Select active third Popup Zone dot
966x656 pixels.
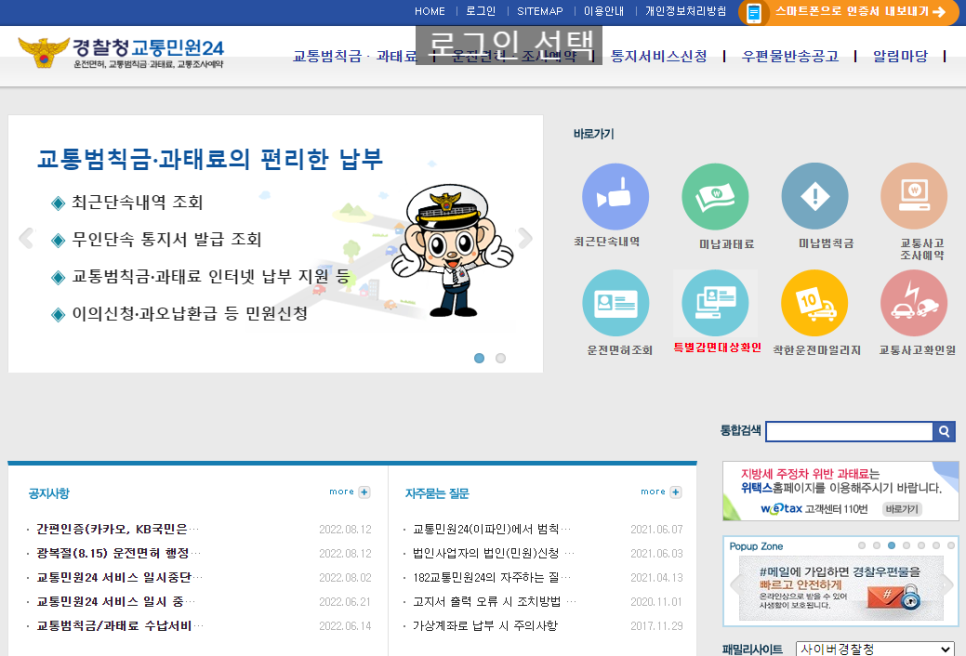coord(891,545)
